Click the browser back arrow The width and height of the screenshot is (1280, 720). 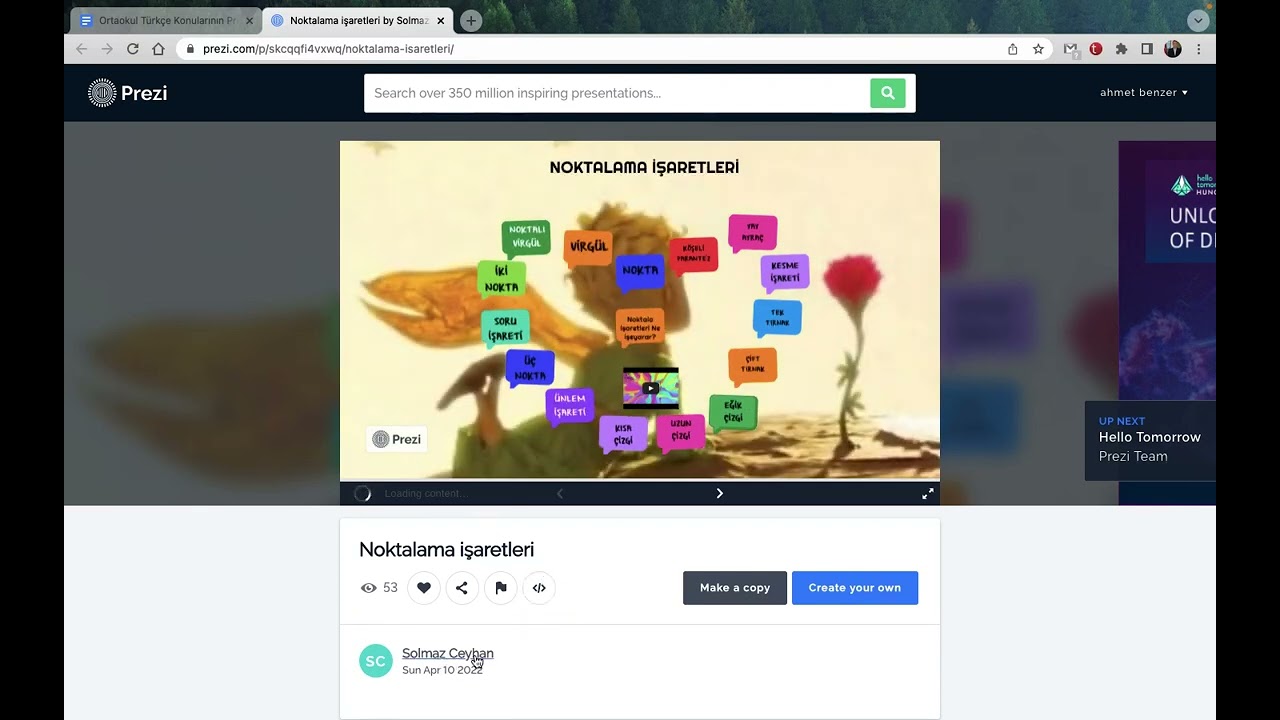(82, 49)
